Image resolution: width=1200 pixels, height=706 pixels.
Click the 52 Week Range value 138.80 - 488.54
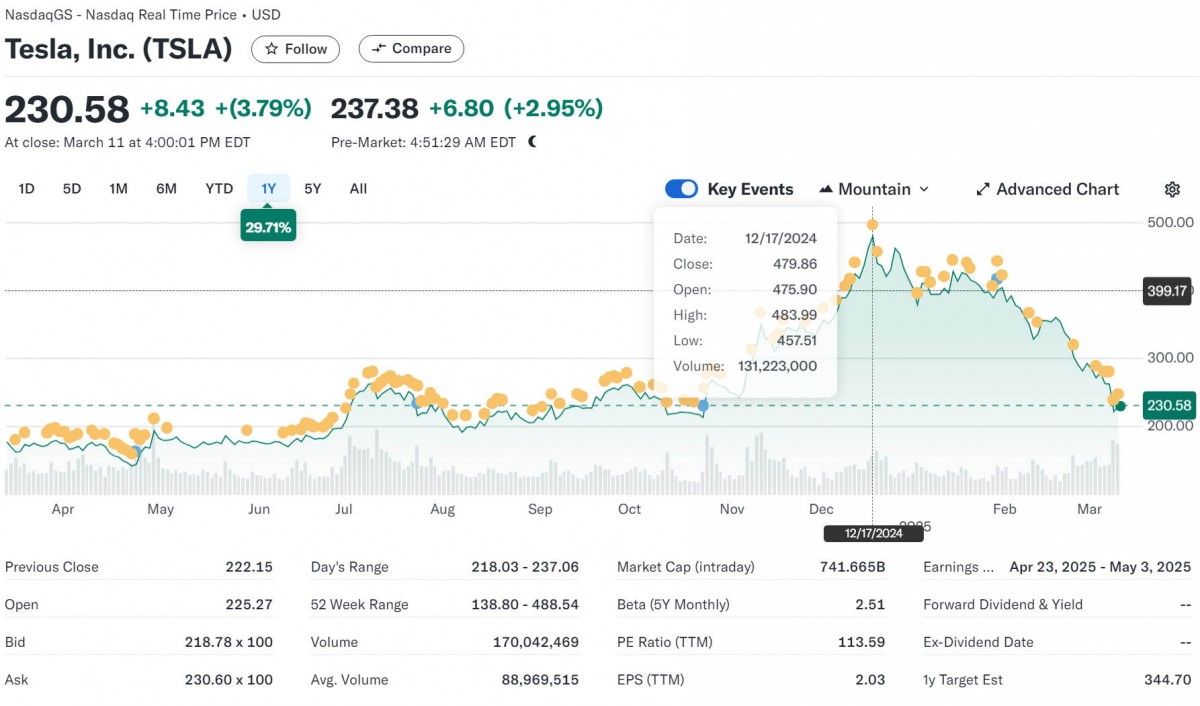525,605
